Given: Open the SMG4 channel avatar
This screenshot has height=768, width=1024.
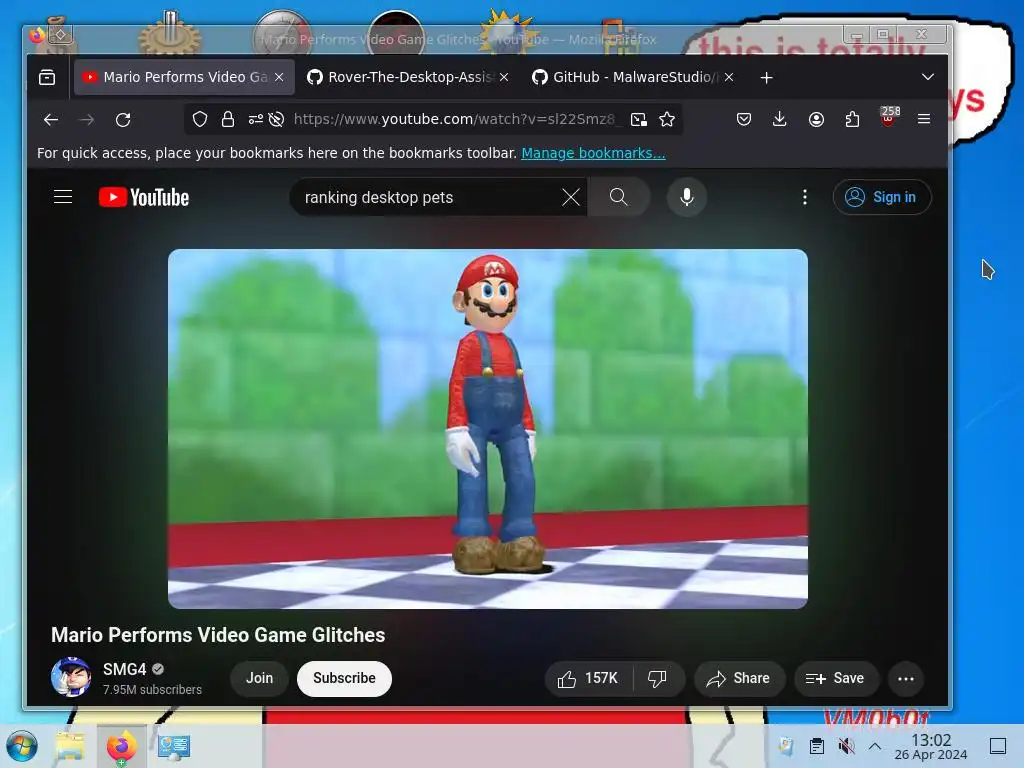Looking at the screenshot, I should (71, 678).
